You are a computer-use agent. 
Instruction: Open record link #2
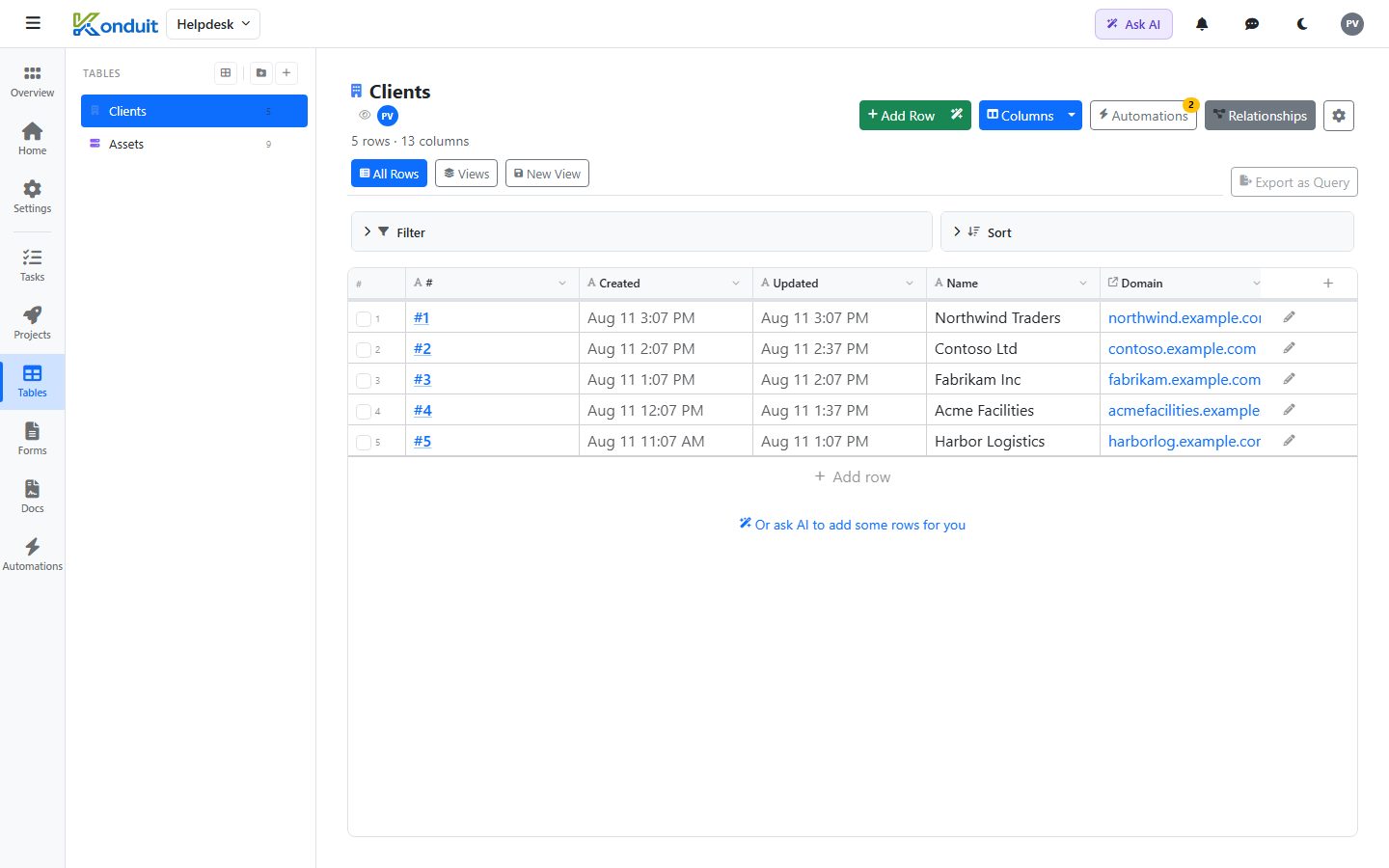pyautogui.click(x=422, y=348)
